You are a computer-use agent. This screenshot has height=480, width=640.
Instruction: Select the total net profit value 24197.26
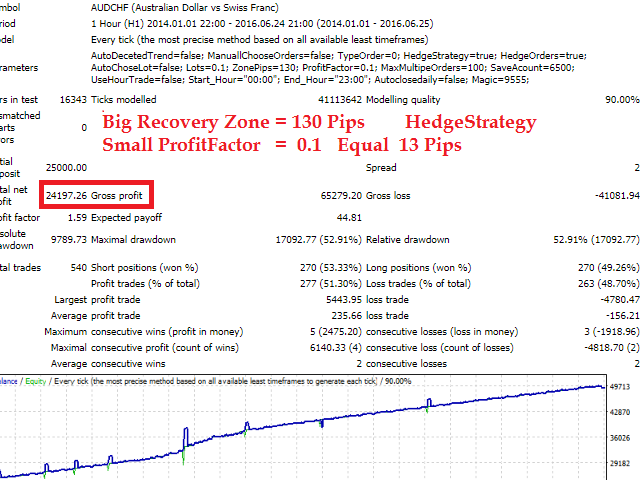point(66,196)
